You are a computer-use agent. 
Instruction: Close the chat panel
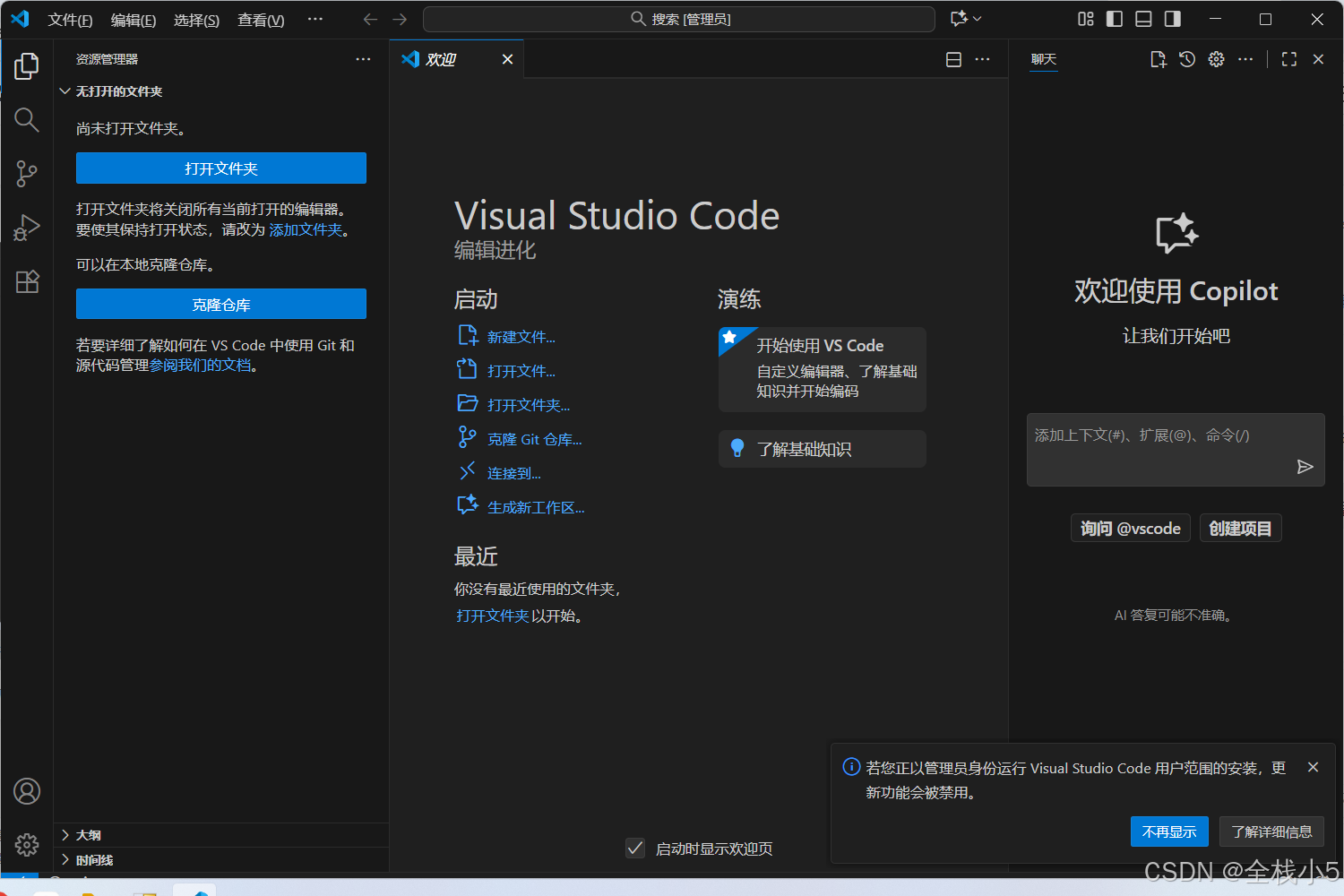click(x=1318, y=59)
